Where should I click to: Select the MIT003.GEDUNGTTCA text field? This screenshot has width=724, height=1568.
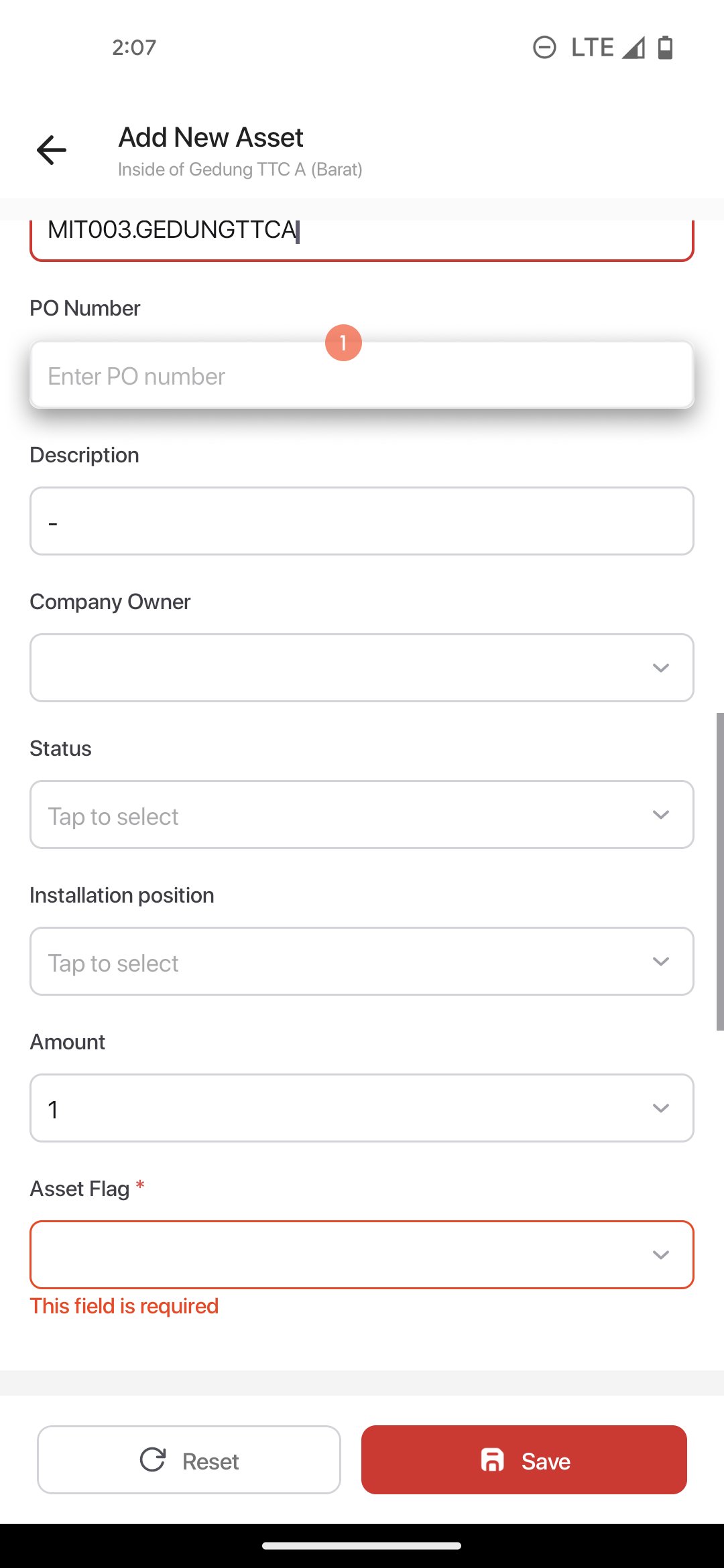[x=362, y=240]
